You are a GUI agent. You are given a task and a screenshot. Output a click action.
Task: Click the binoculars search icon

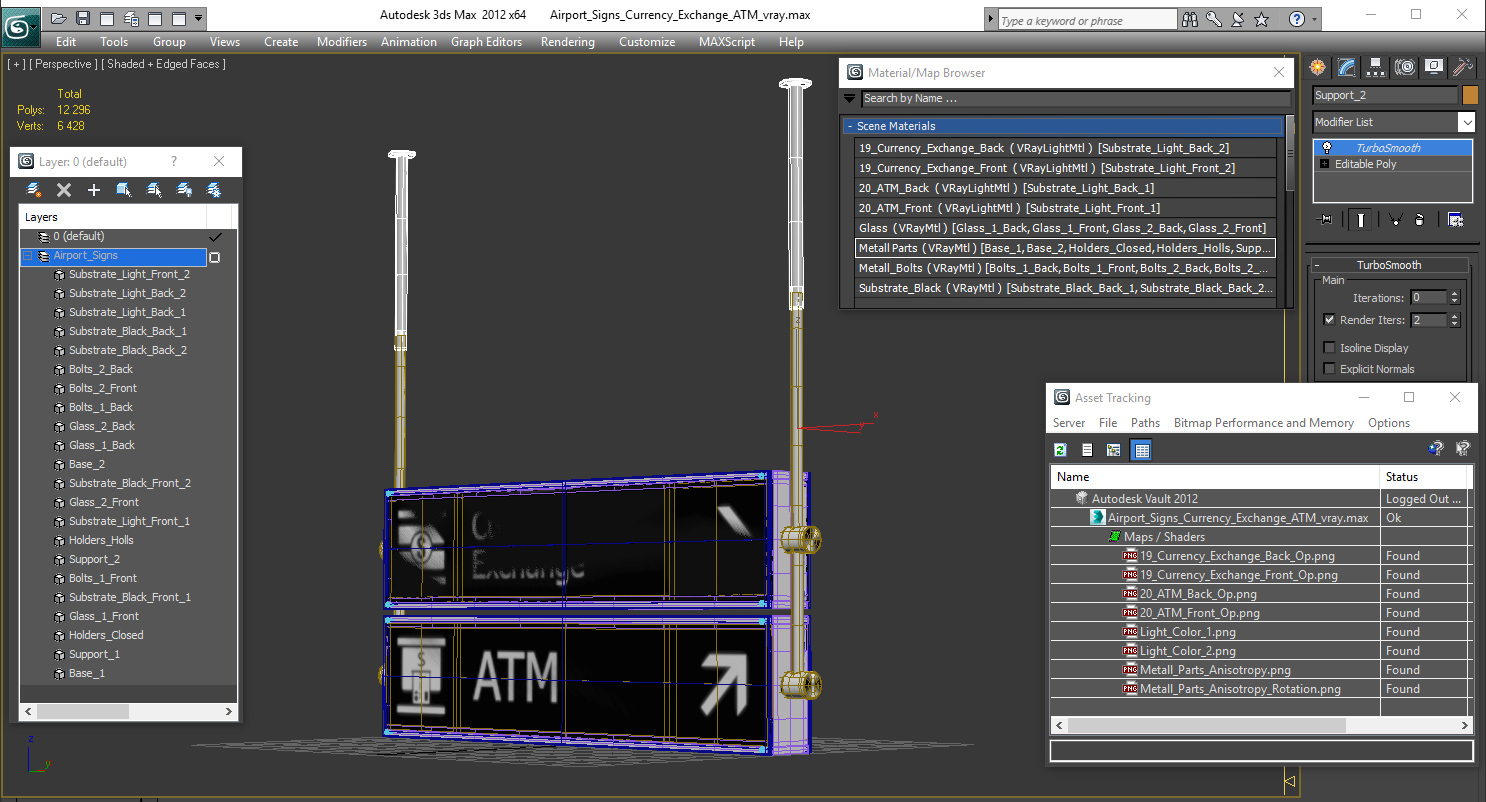click(x=1190, y=19)
